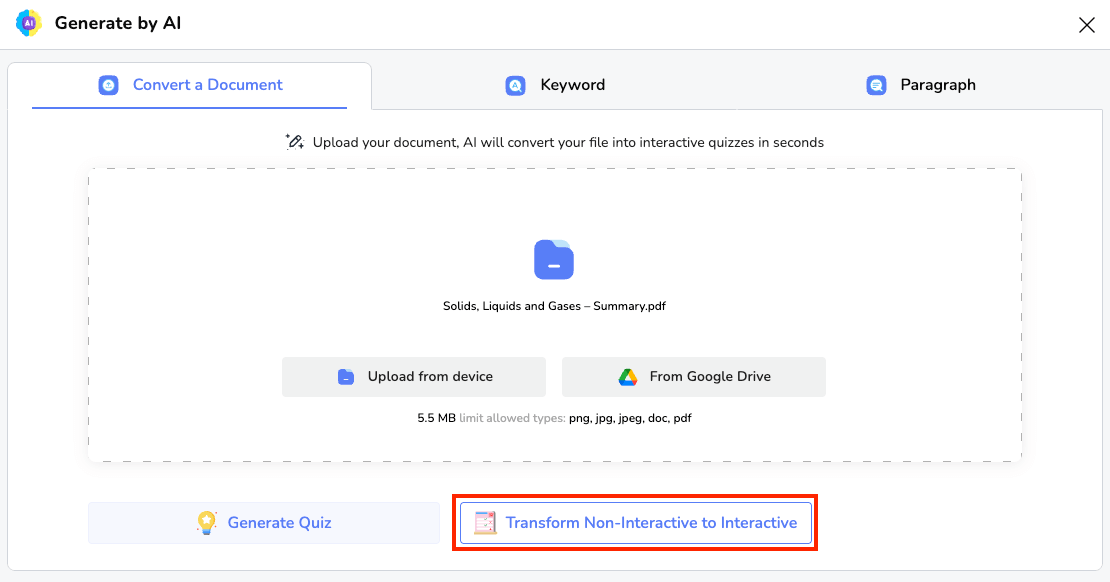Choose From Google Drive
Screen dimensions: 1110x582
tap(693, 376)
